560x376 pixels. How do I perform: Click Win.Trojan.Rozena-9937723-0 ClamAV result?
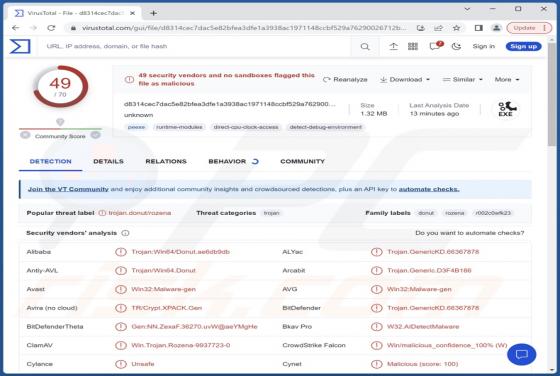181,345
